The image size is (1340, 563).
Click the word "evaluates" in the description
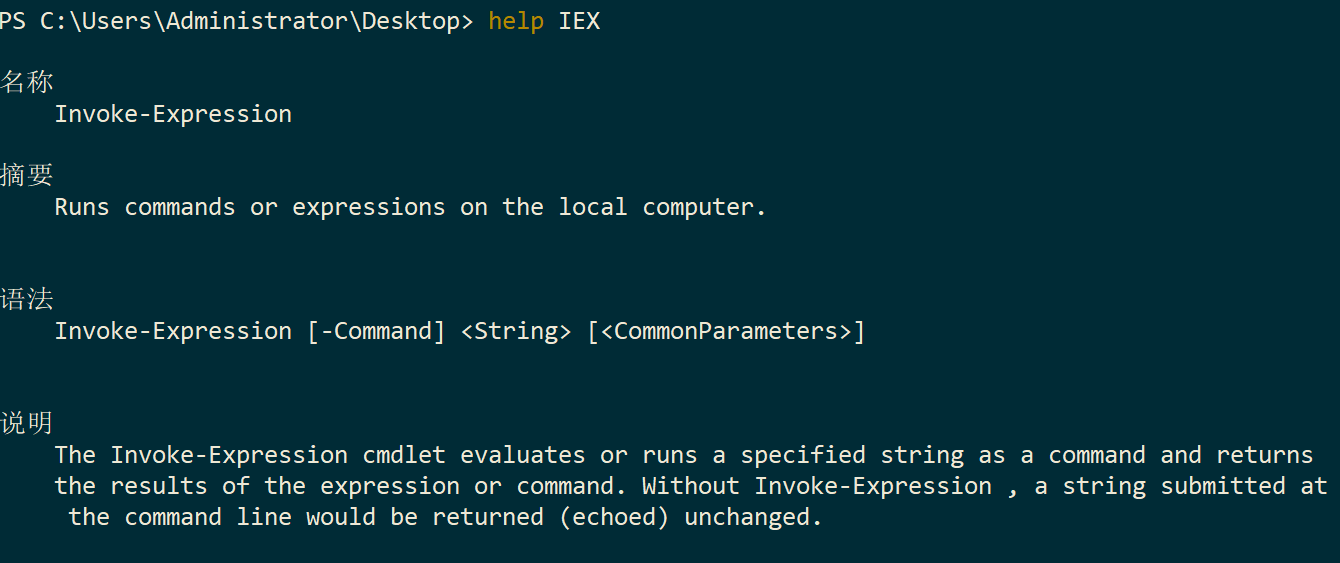point(523,455)
